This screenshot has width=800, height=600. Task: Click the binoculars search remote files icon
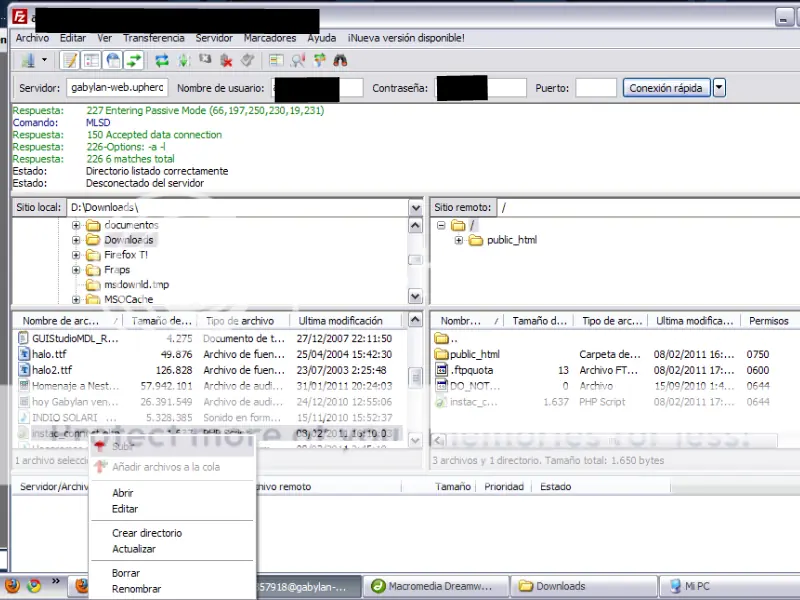point(340,61)
